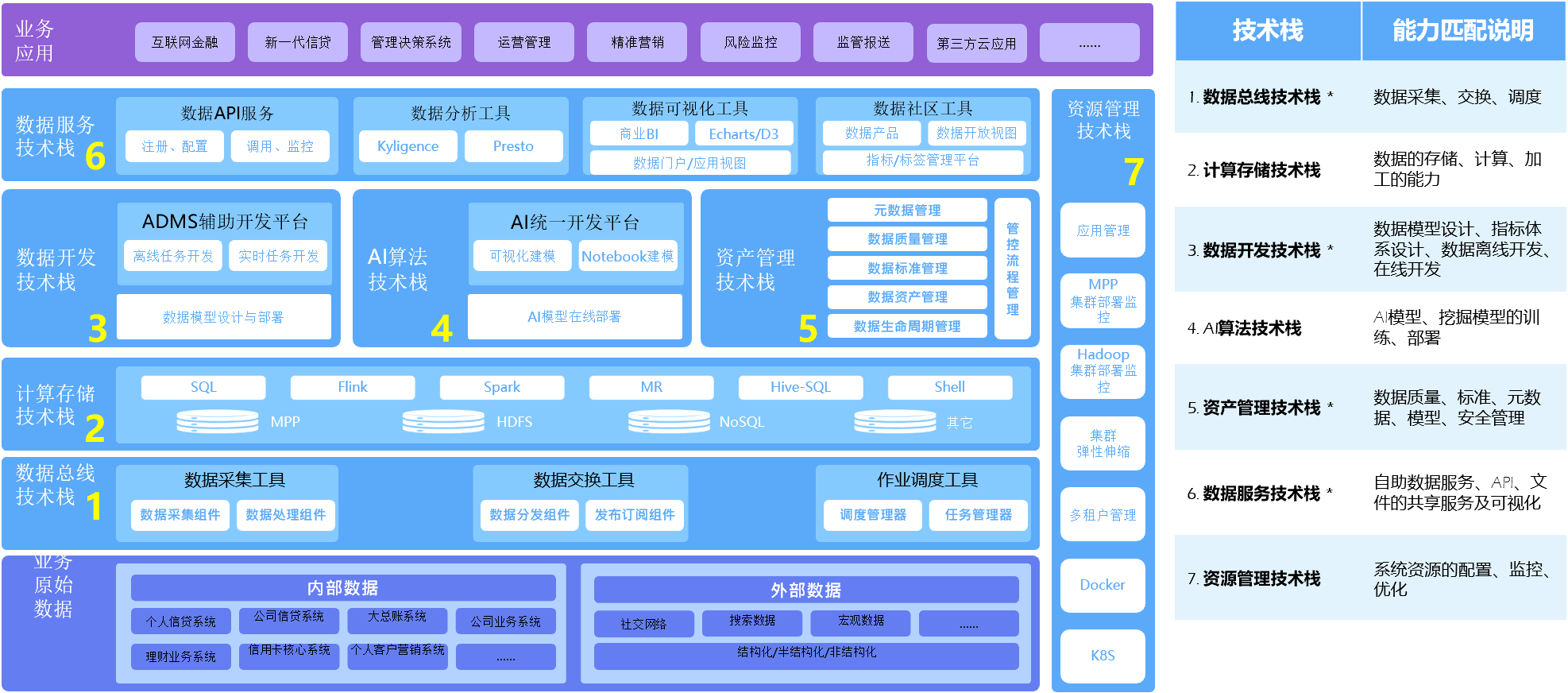
Task: Select the 风险监控 box
Action: click(x=751, y=42)
